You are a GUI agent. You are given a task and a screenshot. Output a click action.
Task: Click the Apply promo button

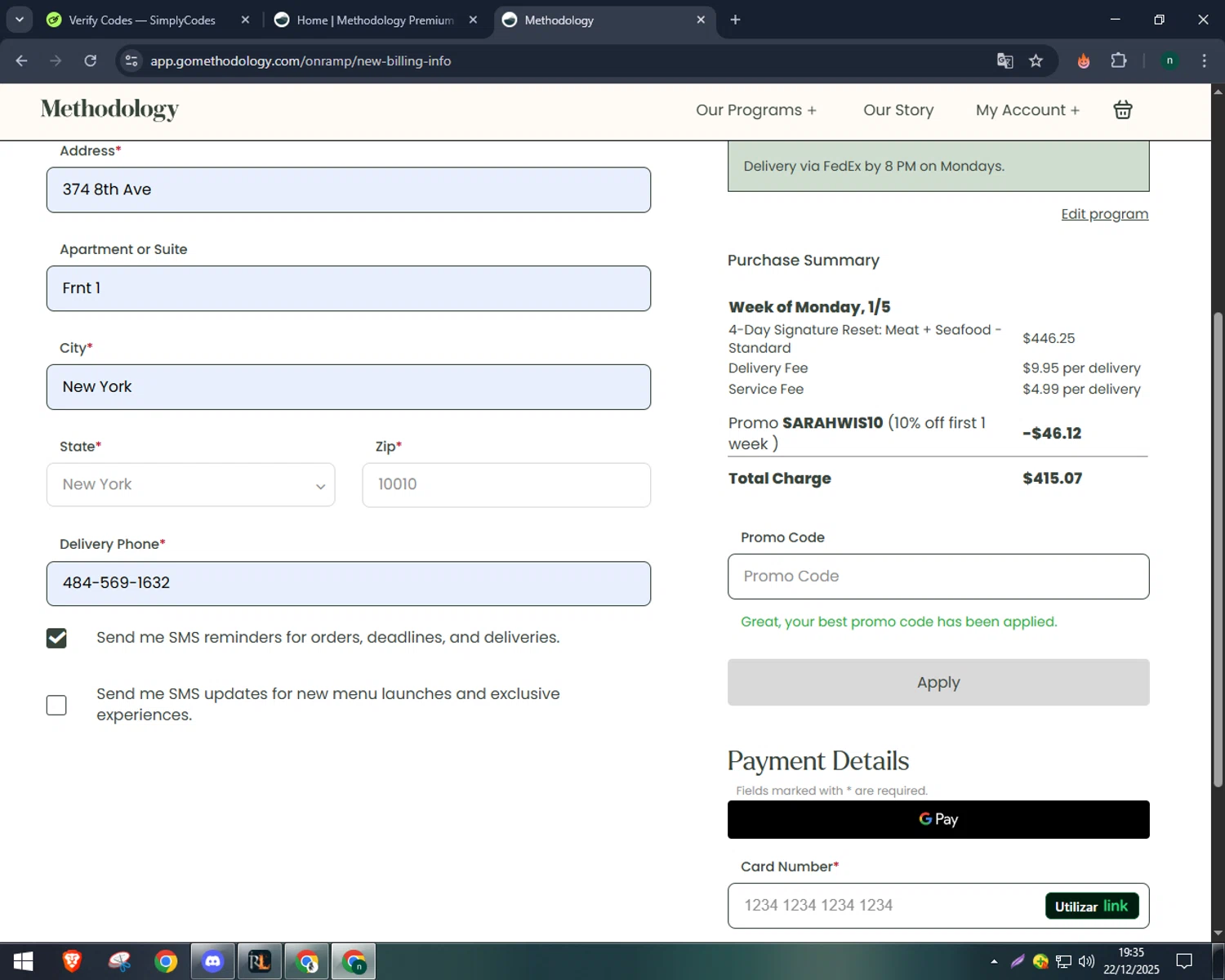pyautogui.click(x=938, y=682)
